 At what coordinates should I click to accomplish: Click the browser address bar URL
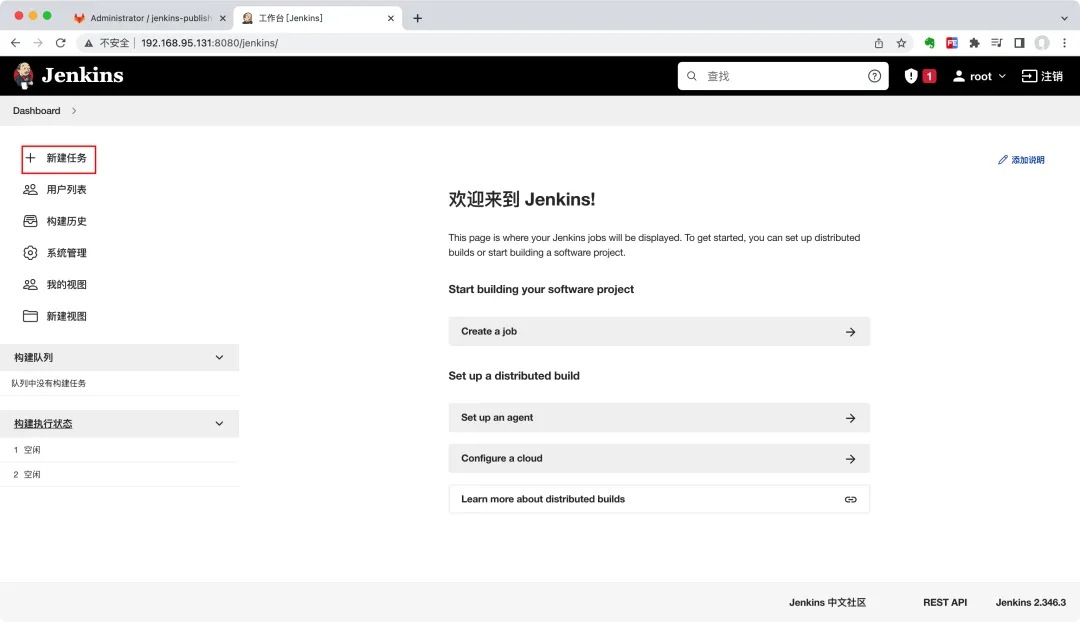click(x=209, y=43)
